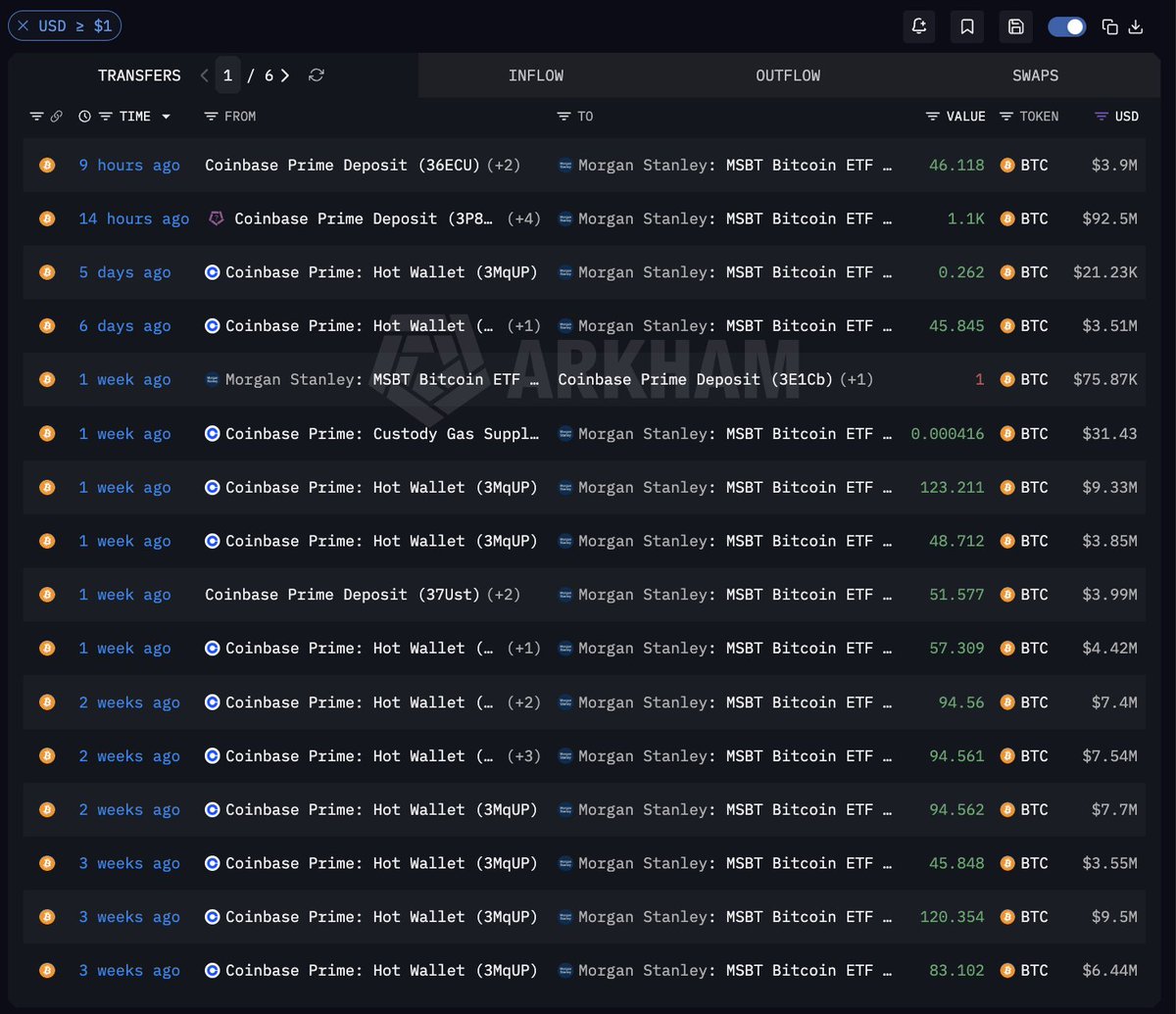Select the Transfers tab

(x=139, y=75)
